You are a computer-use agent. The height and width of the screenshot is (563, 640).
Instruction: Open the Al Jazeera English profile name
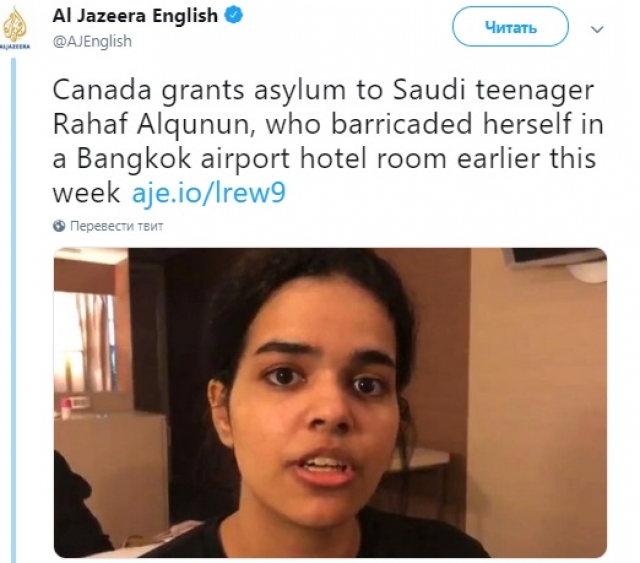135,16
